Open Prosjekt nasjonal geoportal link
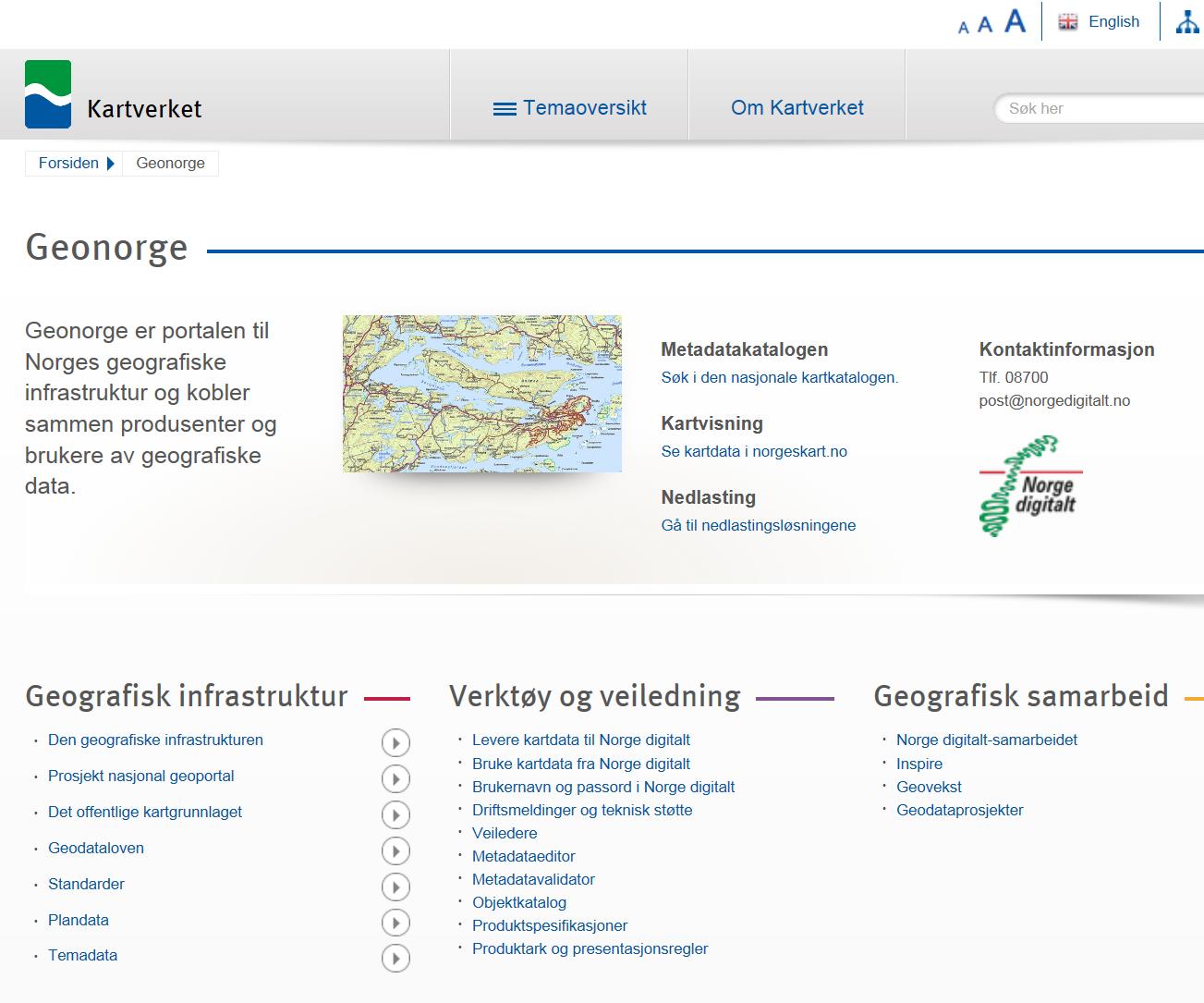The height and width of the screenshot is (1003, 1204). (141, 776)
